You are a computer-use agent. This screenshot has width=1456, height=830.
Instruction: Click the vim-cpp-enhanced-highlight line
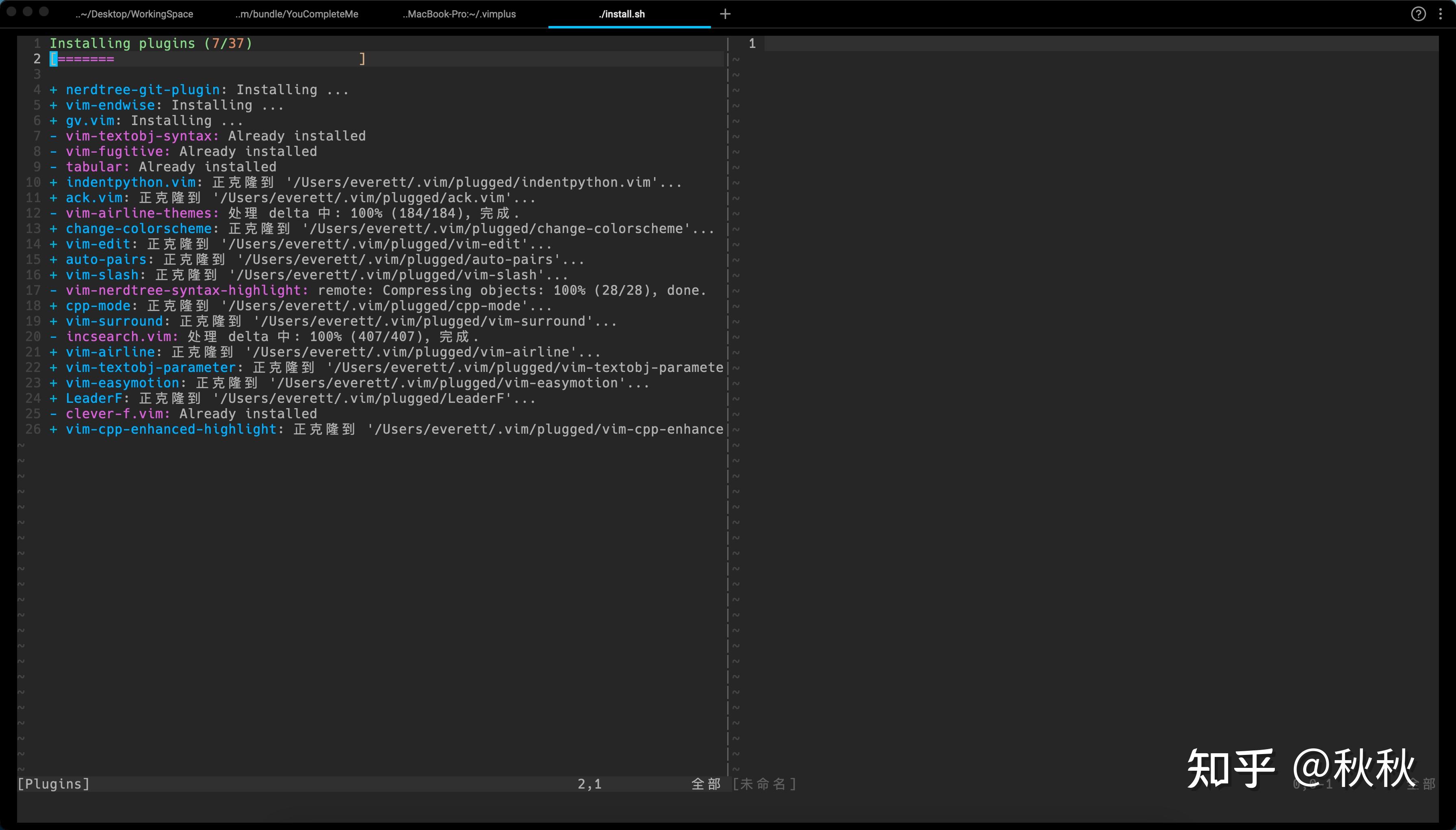pyautogui.click(x=387, y=429)
